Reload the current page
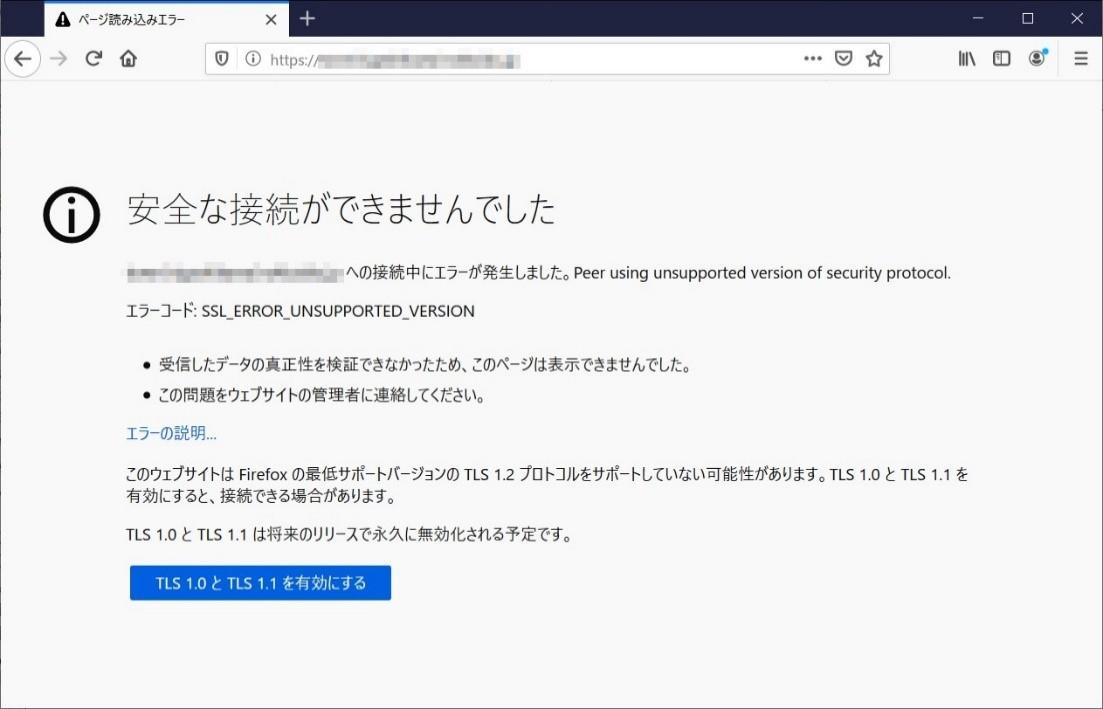 [x=94, y=59]
